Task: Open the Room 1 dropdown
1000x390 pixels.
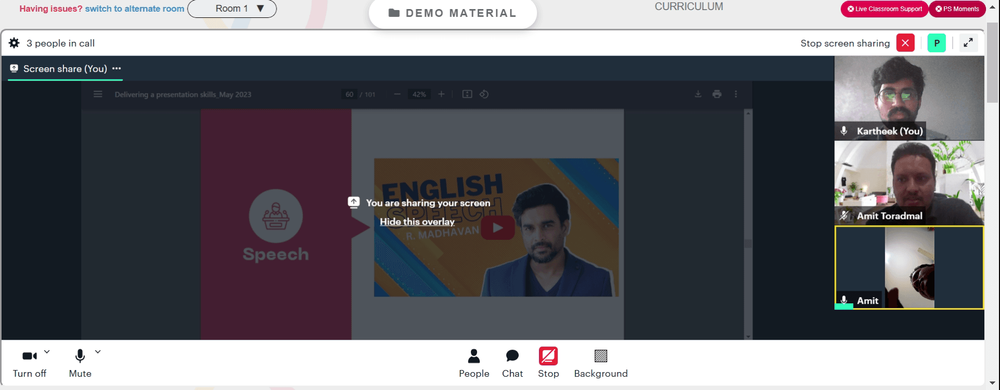Action: (x=232, y=9)
